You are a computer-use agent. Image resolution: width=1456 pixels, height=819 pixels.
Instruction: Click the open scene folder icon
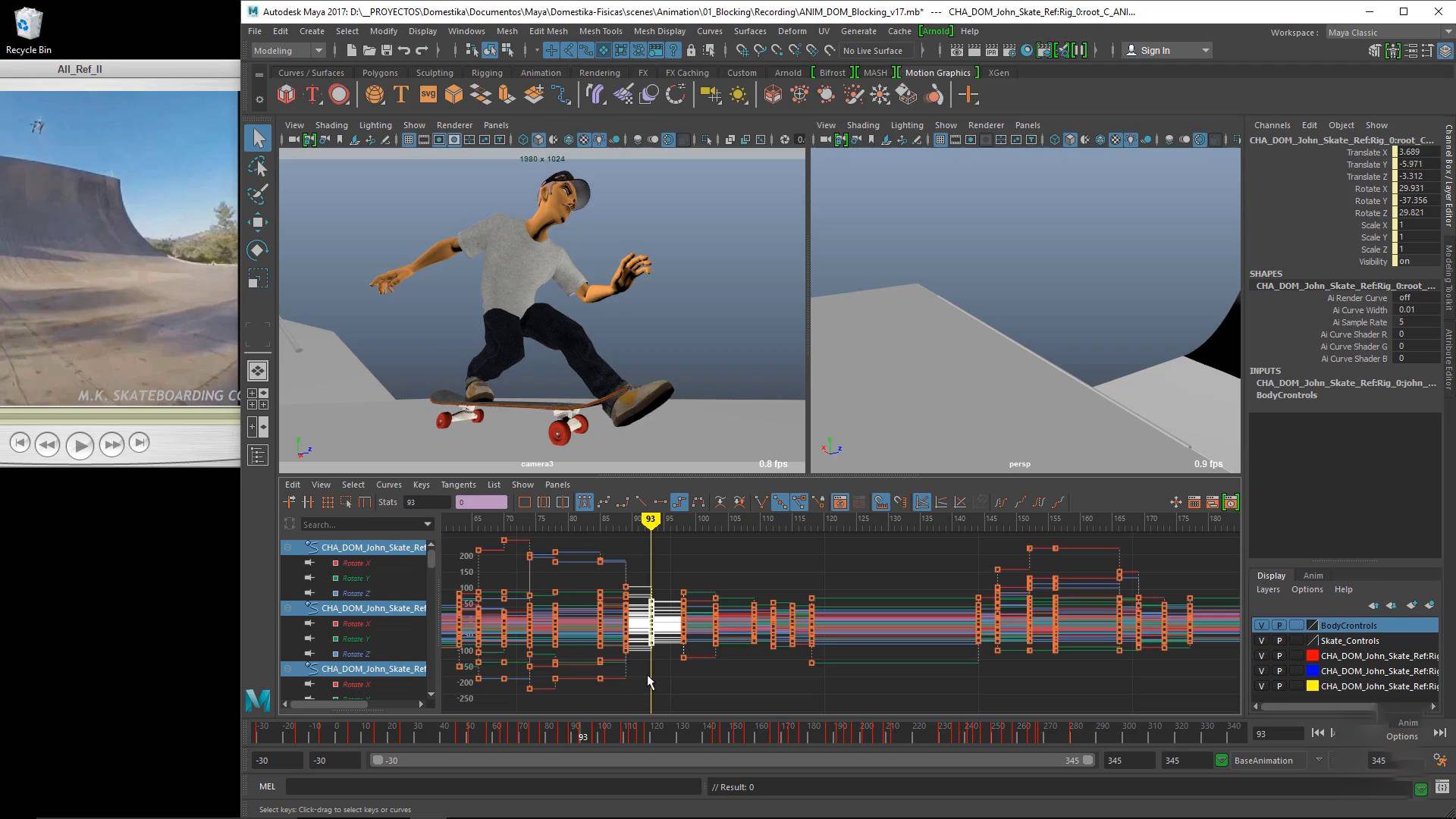369,51
